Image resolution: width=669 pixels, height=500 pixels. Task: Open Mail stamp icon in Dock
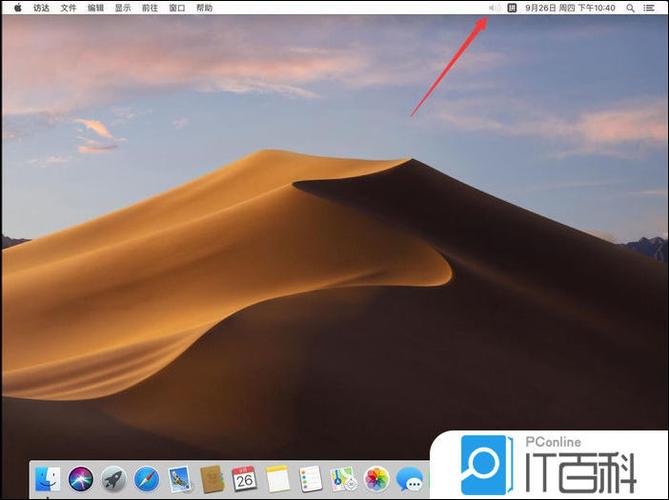(179, 479)
